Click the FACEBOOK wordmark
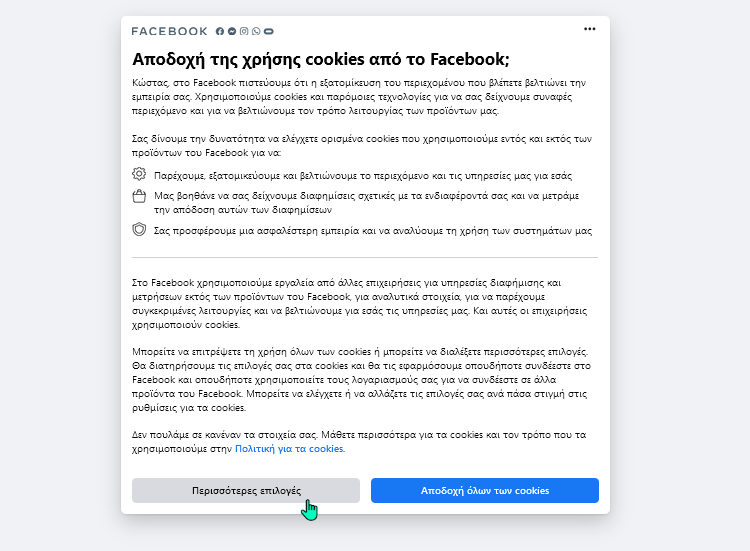This screenshot has height=551, width=750. [x=169, y=32]
